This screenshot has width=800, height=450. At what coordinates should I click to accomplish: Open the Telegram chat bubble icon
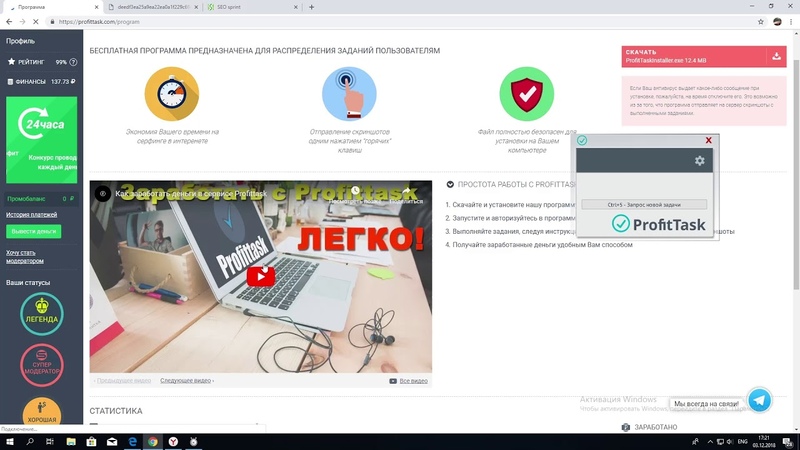[x=759, y=400]
